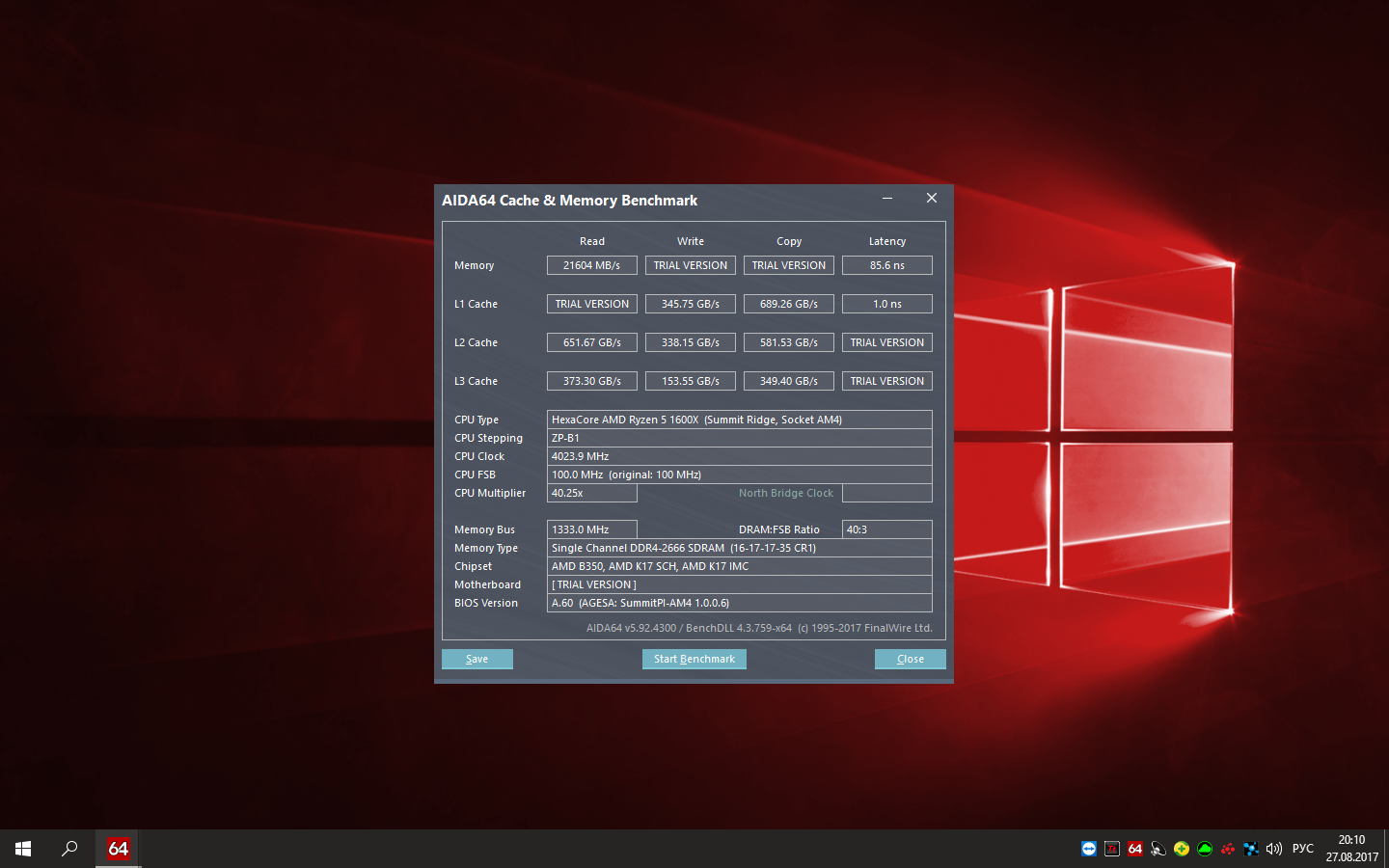Open the clock and date flyout
Image resolution: width=1389 pixels, height=868 pixels.
coord(1351,849)
